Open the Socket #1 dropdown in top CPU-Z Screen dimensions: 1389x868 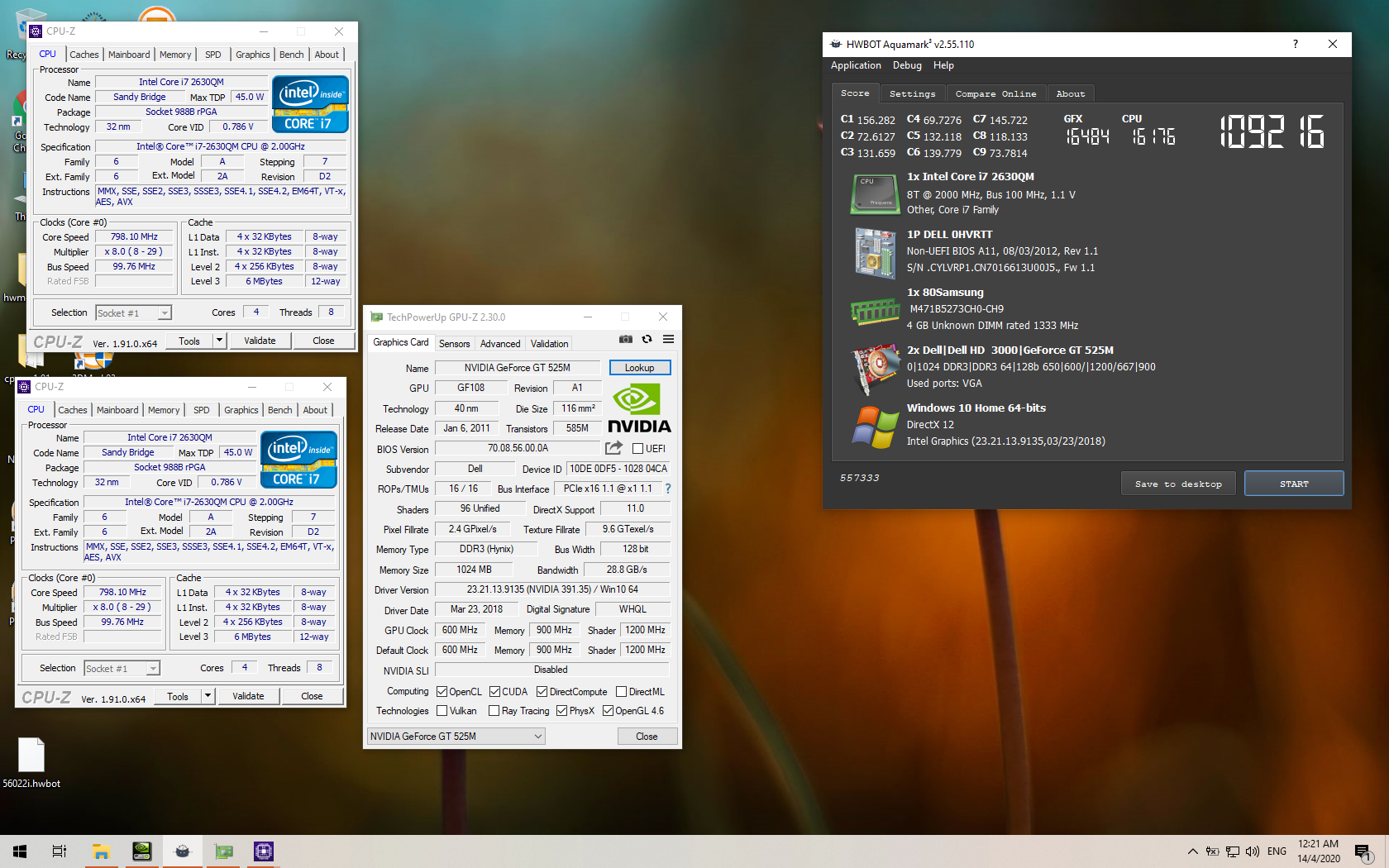[x=133, y=313]
